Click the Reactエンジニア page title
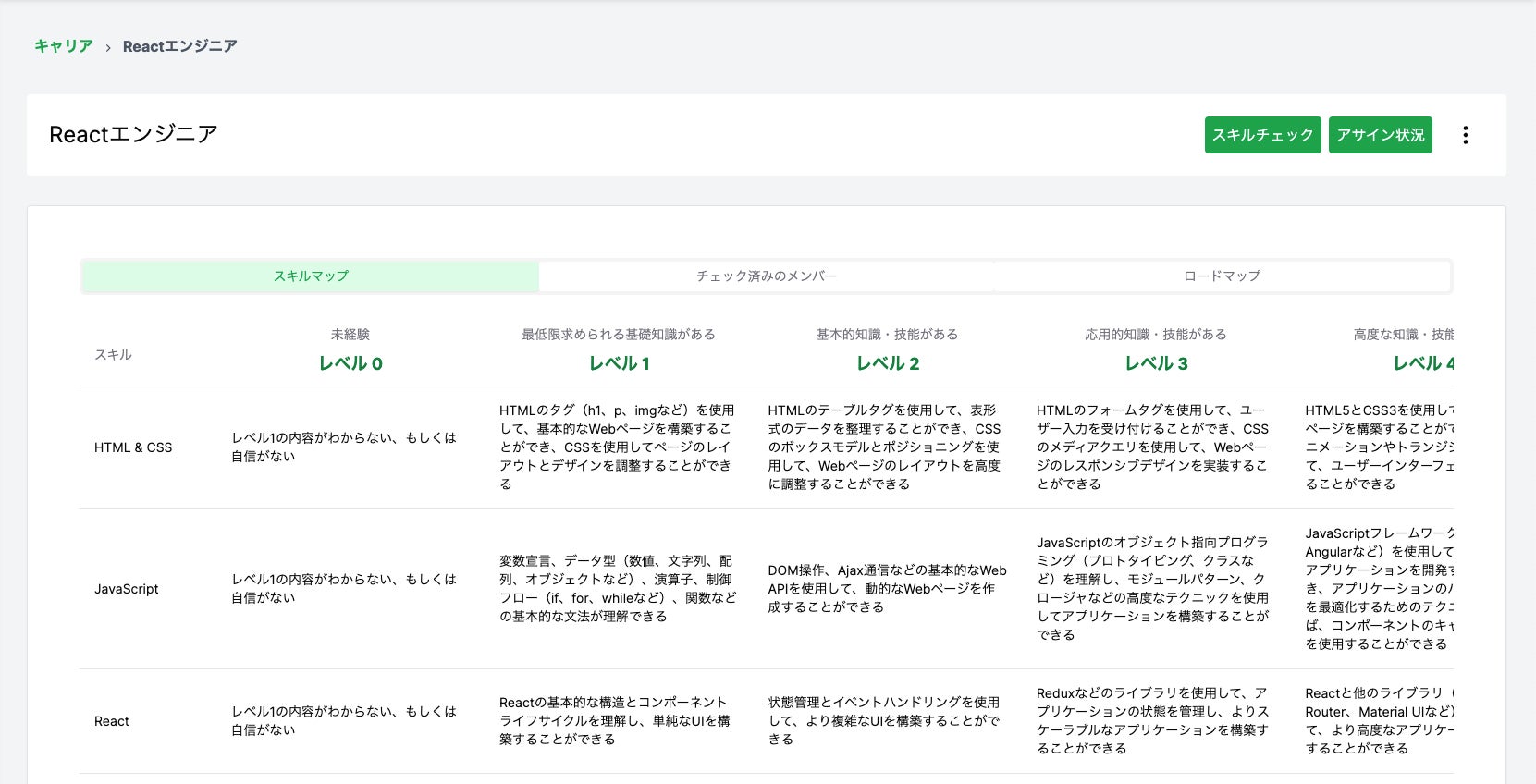This screenshot has width=1536, height=784. (133, 135)
